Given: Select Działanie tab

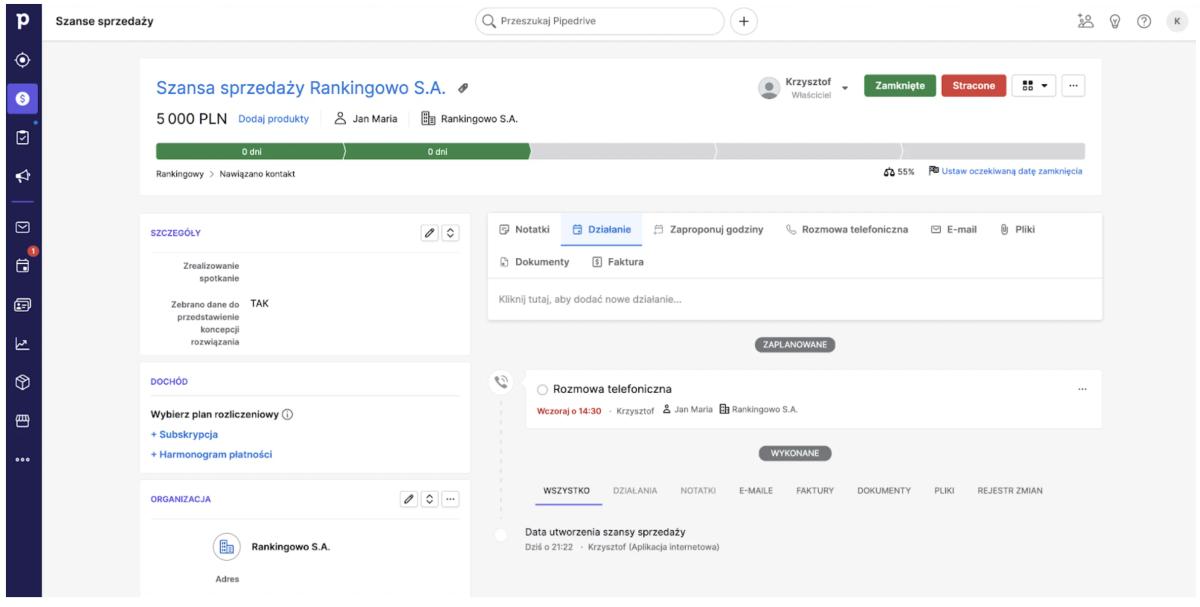Looking at the screenshot, I should [x=601, y=230].
